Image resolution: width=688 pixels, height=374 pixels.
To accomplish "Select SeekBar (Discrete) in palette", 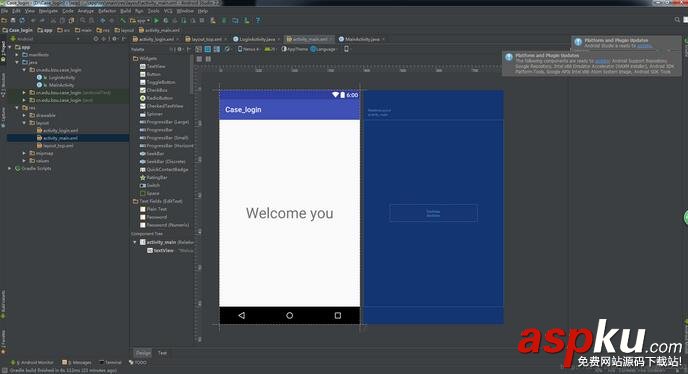I will click(163, 162).
